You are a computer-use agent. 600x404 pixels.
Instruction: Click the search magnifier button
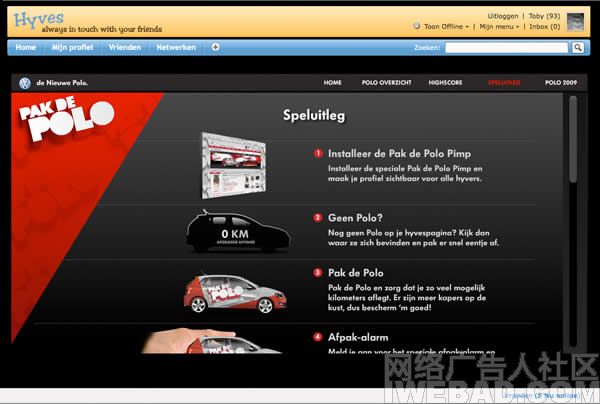click(x=579, y=47)
